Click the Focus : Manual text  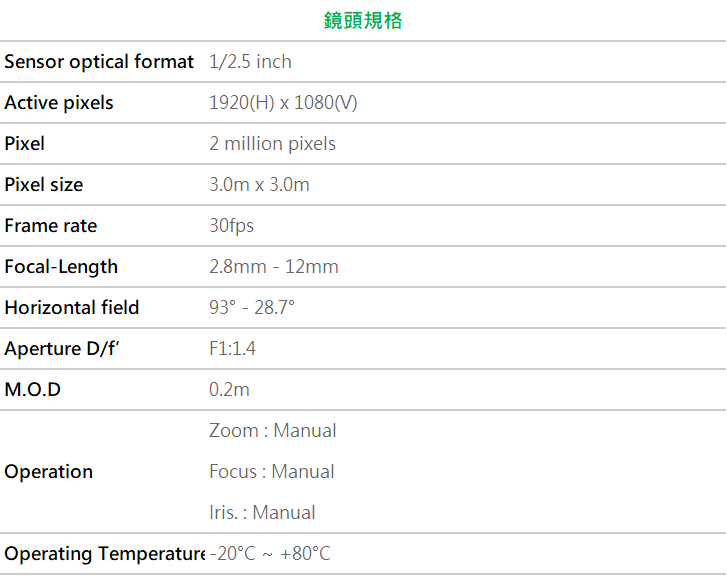pos(271,472)
